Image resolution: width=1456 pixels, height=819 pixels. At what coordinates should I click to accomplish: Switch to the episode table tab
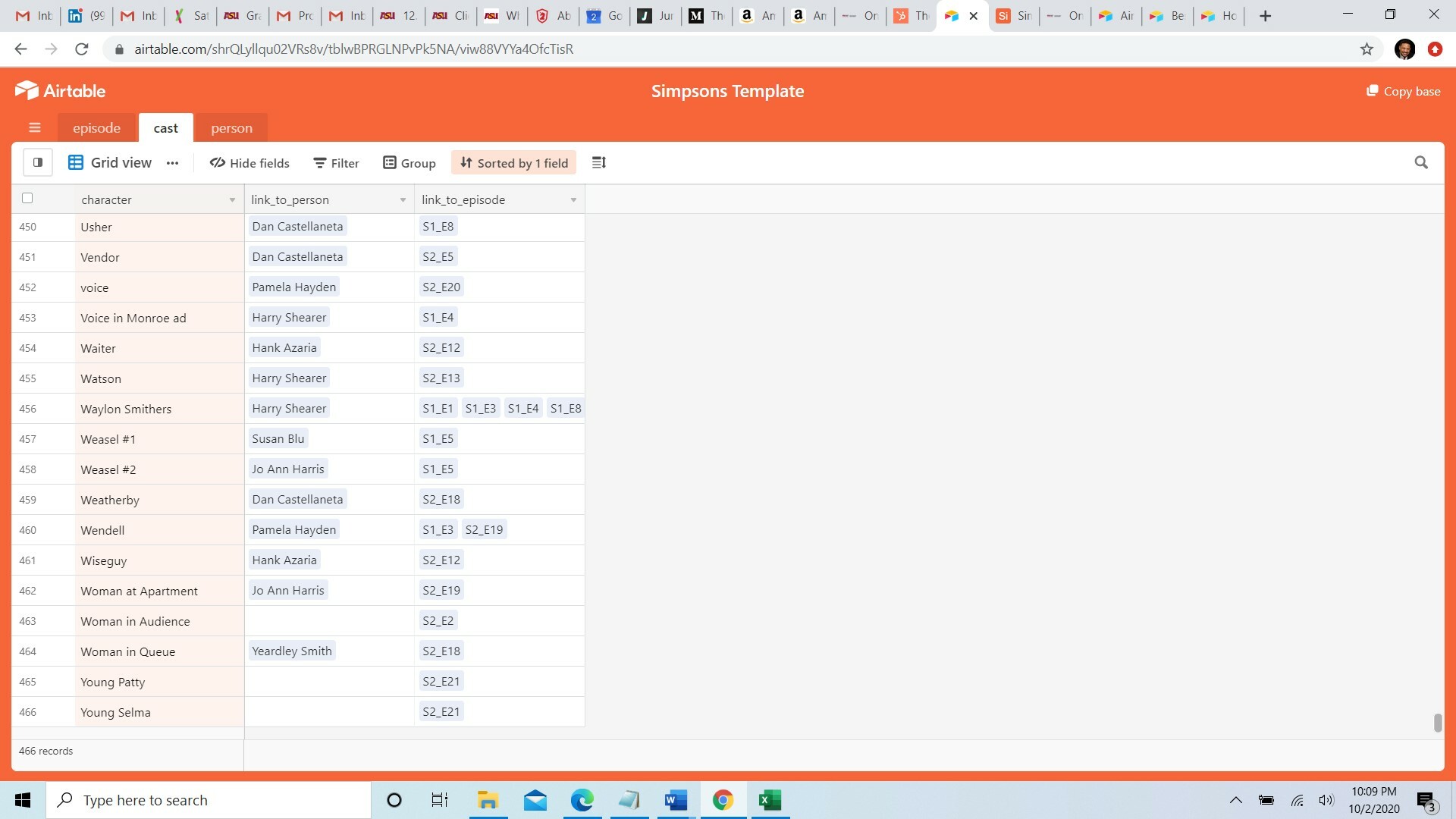(96, 128)
